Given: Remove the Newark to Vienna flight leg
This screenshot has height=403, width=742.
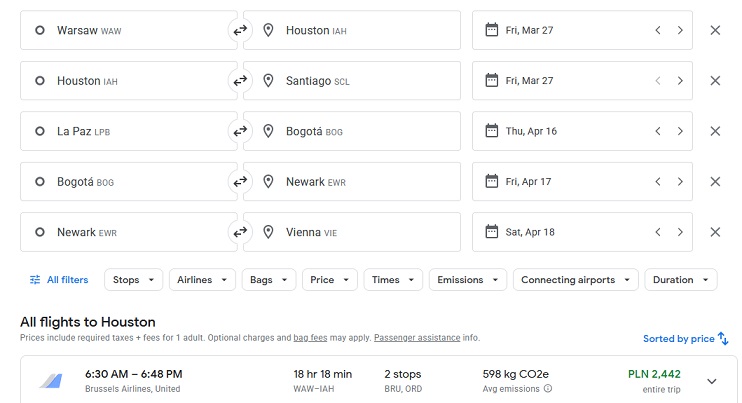Looking at the screenshot, I should pos(715,232).
